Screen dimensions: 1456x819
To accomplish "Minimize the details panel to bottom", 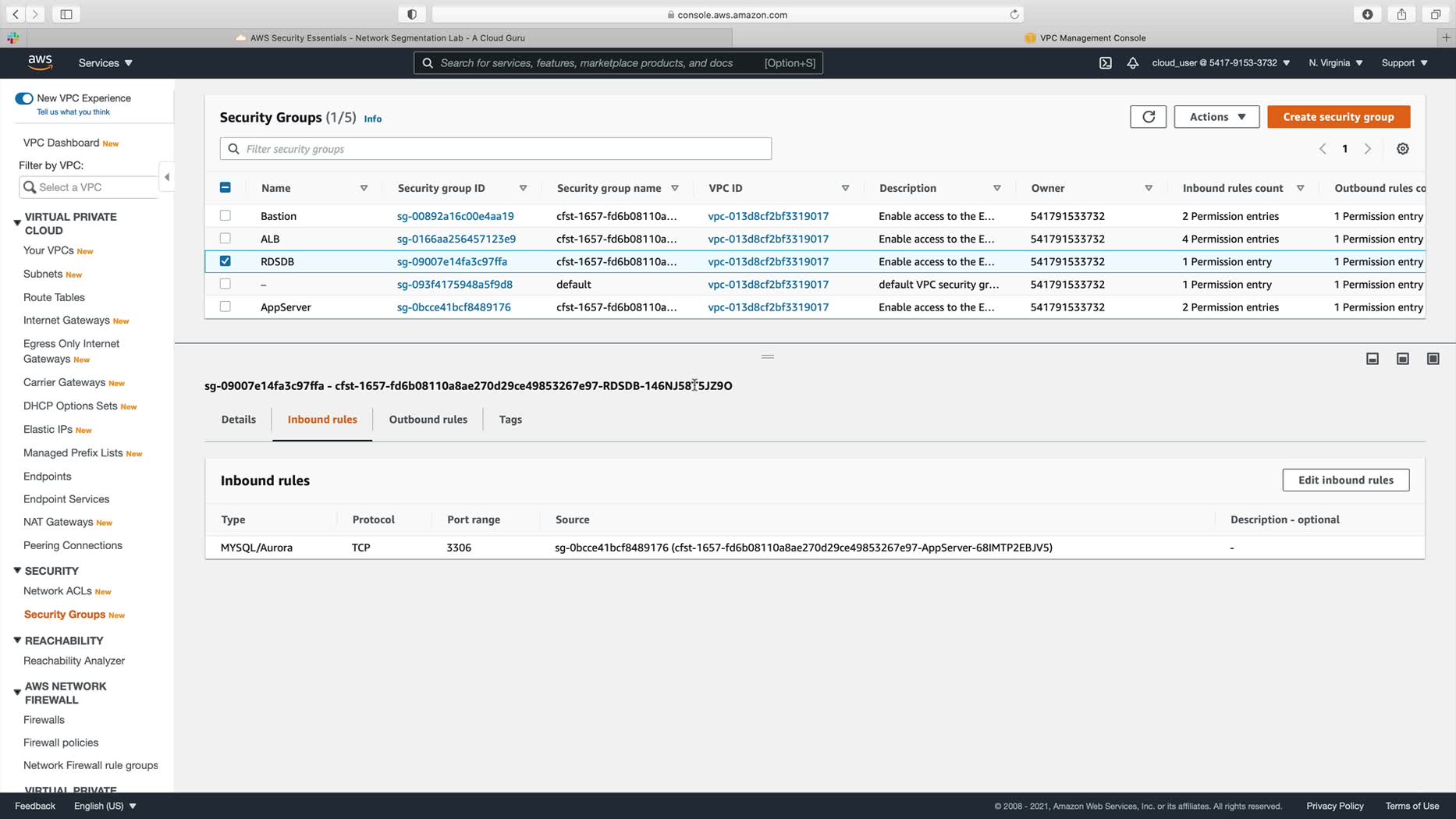I will pyautogui.click(x=1373, y=359).
